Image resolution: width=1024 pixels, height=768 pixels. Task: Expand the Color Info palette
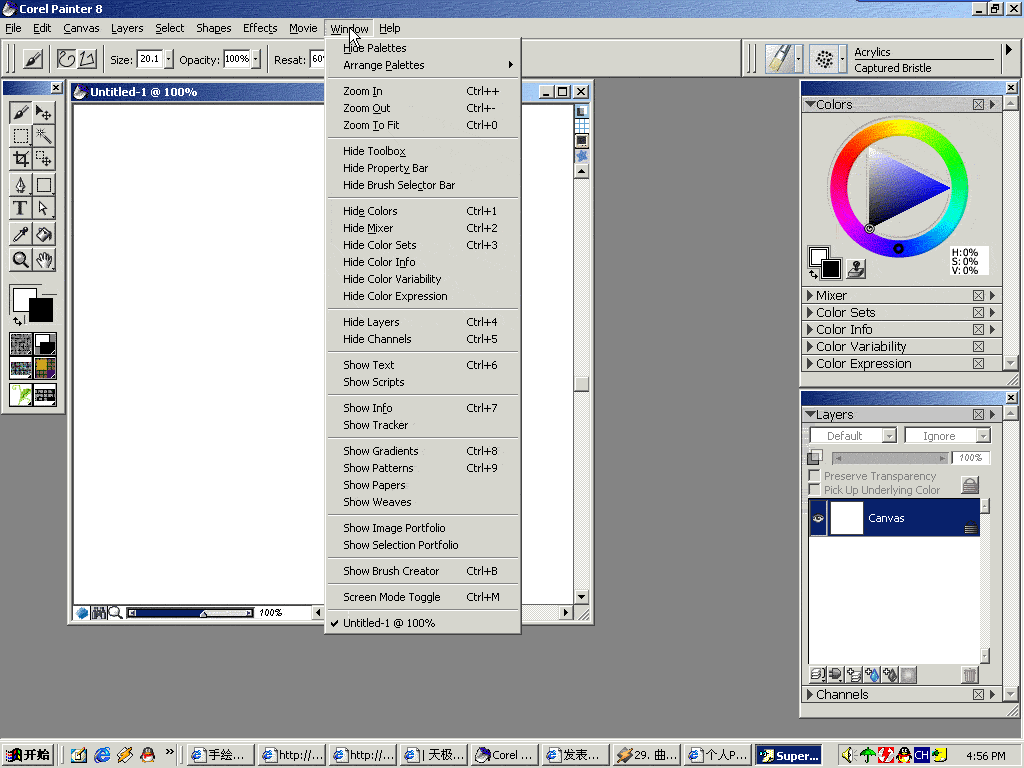point(810,329)
